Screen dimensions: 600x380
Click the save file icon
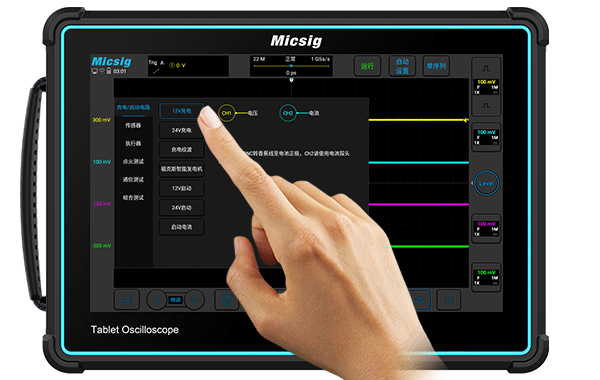(226, 300)
